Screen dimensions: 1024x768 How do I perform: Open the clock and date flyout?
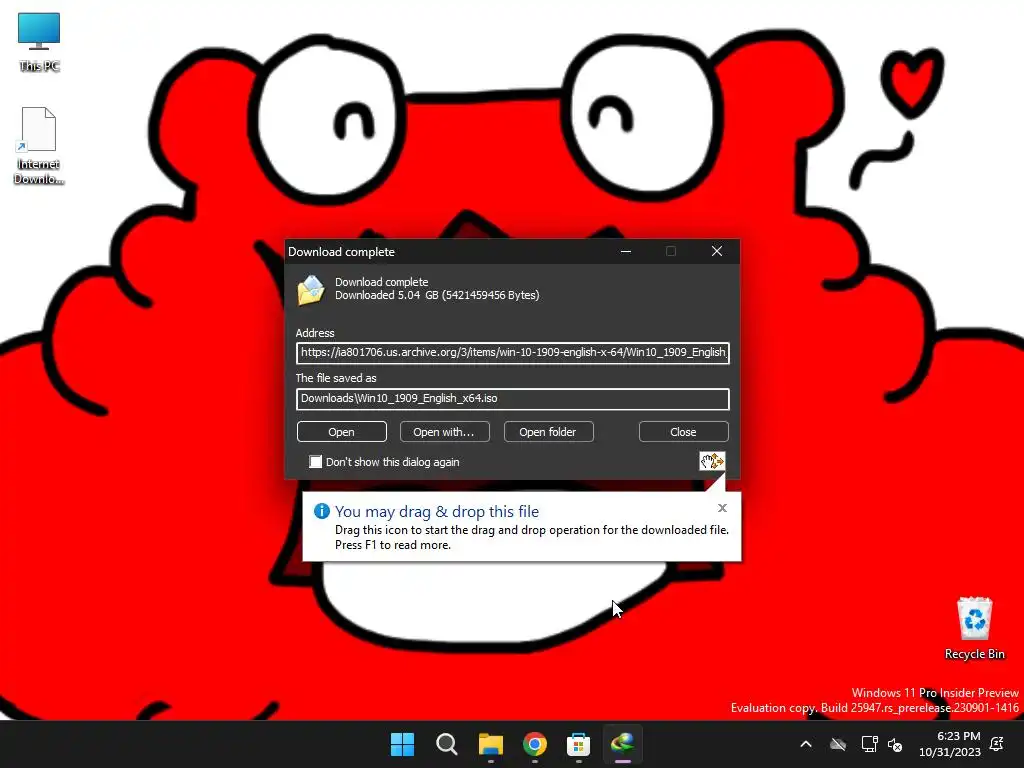(x=950, y=744)
